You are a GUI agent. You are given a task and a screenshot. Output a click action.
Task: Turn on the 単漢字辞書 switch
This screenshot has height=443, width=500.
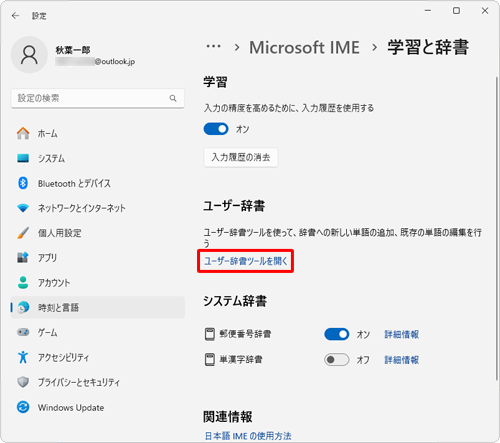[x=337, y=360]
